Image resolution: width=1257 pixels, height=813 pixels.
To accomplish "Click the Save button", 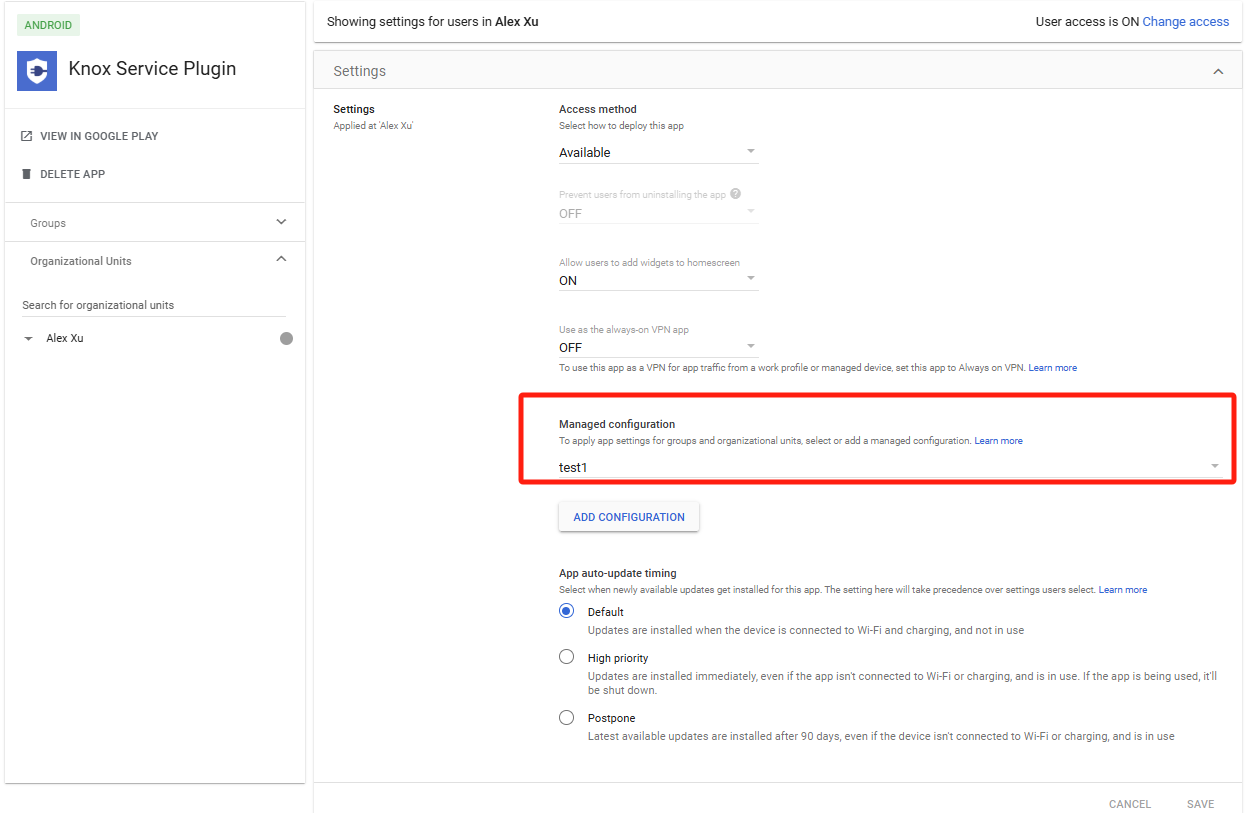I will pyautogui.click(x=1200, y=804).
